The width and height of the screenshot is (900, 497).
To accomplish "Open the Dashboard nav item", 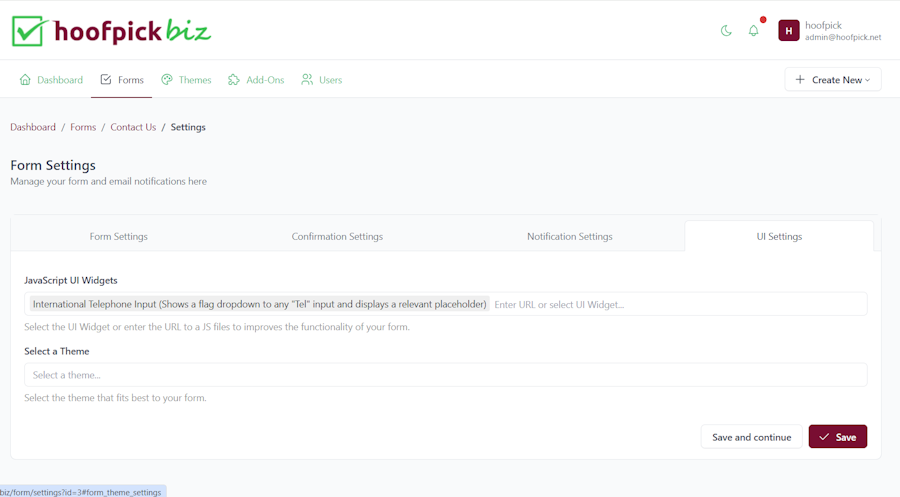I will tap(51, 80).
